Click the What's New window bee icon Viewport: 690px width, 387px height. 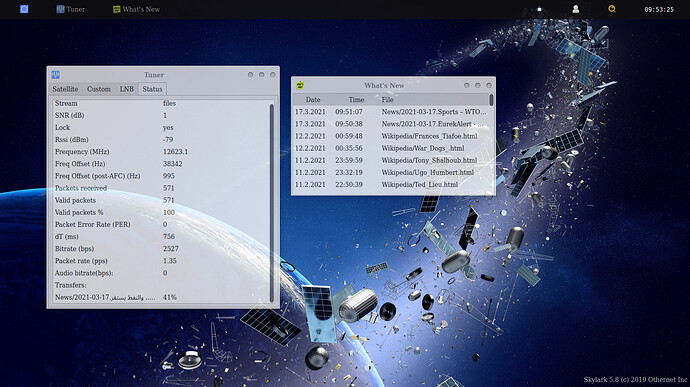click(300, 85)
